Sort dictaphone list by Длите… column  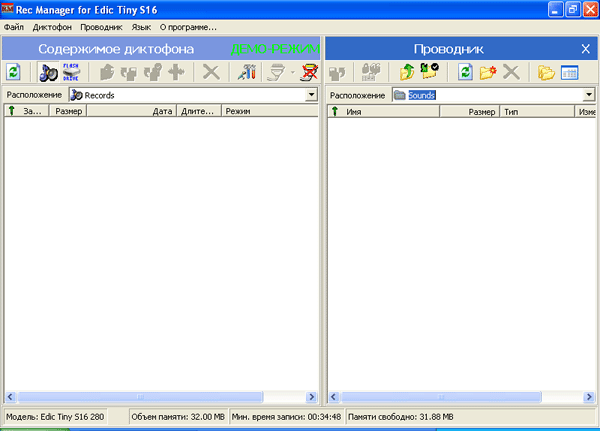(x=199, y=111)
